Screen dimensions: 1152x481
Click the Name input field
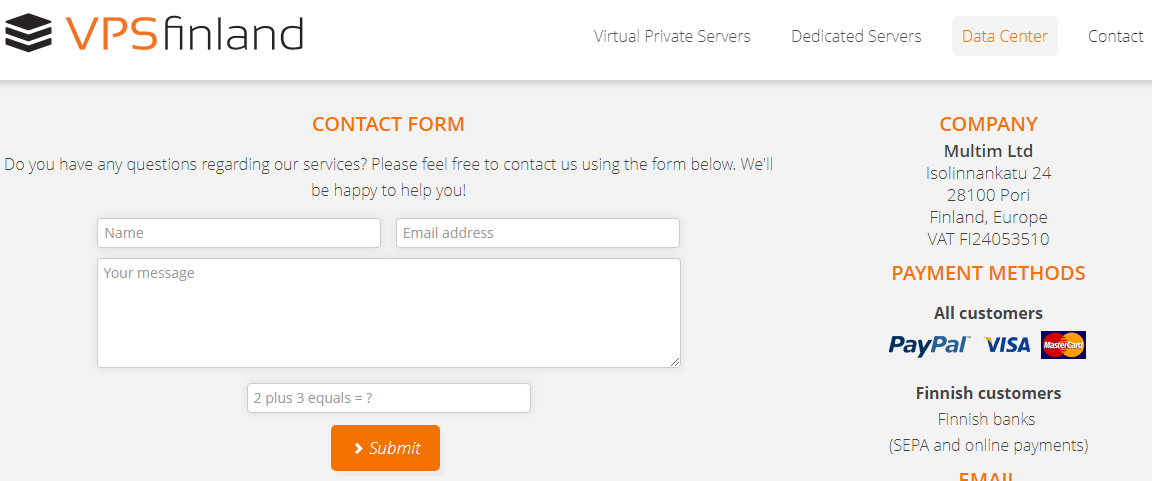tap(239, 233)
